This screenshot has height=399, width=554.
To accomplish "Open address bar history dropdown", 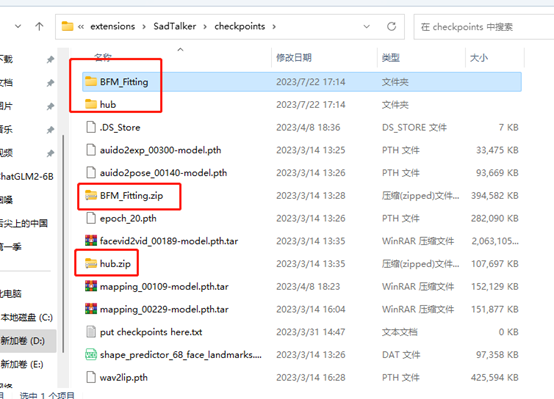I will point(367,27).
